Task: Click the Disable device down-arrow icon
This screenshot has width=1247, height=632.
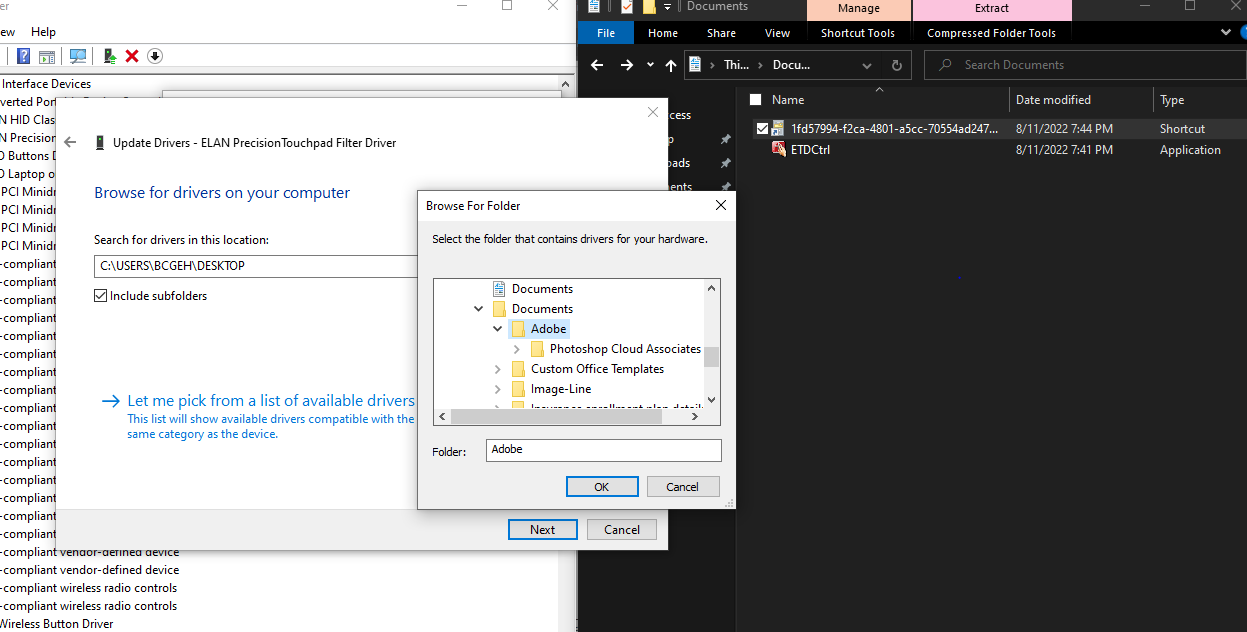Action: [x=155, y=55]
